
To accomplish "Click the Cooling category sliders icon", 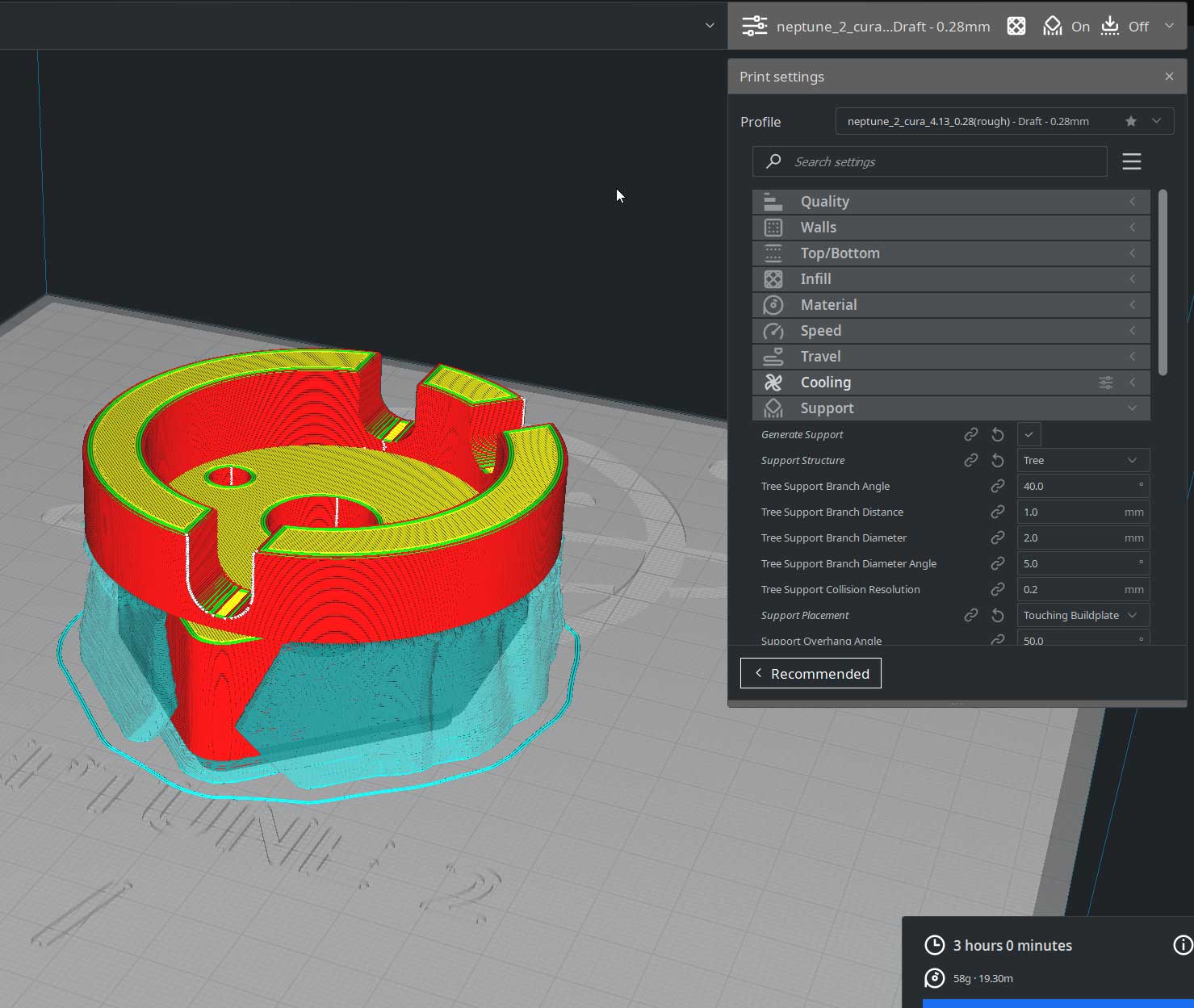I will coord(1106,383).
